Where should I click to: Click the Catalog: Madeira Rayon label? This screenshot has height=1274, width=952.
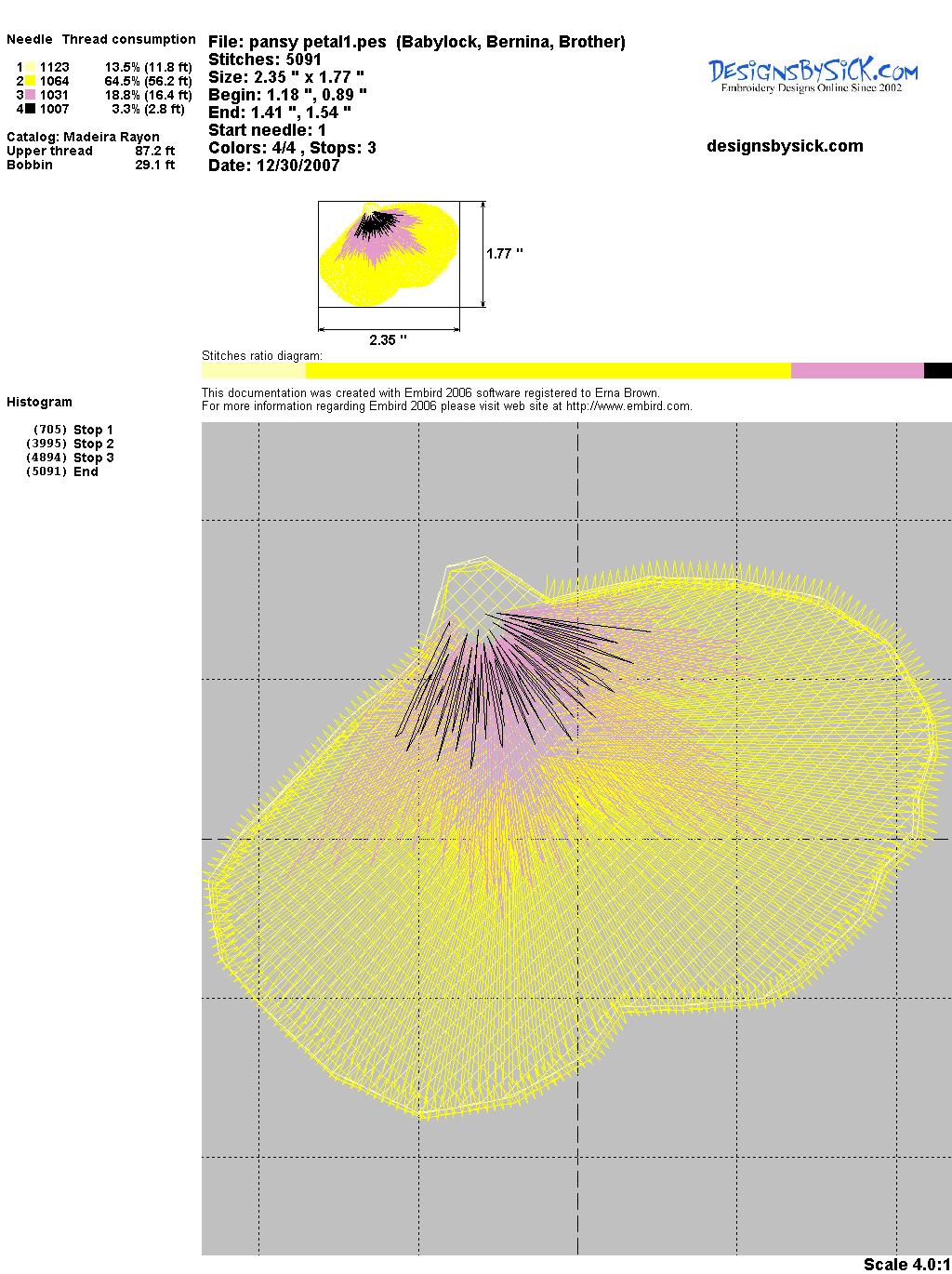coord(83,137)
